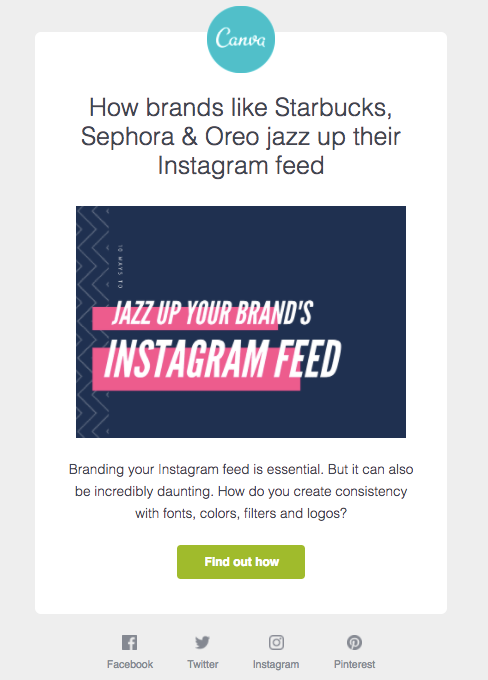Follow the Twitter text link

(203, 664)
